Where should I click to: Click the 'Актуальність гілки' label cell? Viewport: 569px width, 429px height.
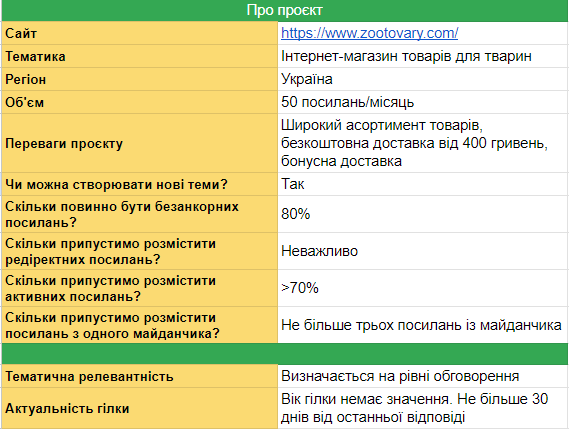(140, 408)
